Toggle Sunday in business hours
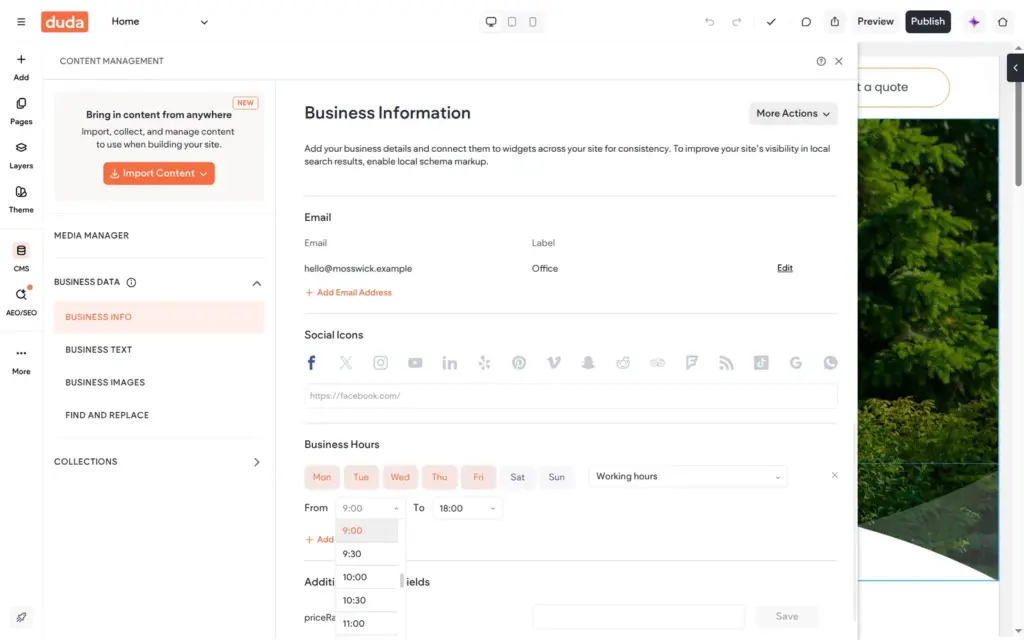 [556, 477]
